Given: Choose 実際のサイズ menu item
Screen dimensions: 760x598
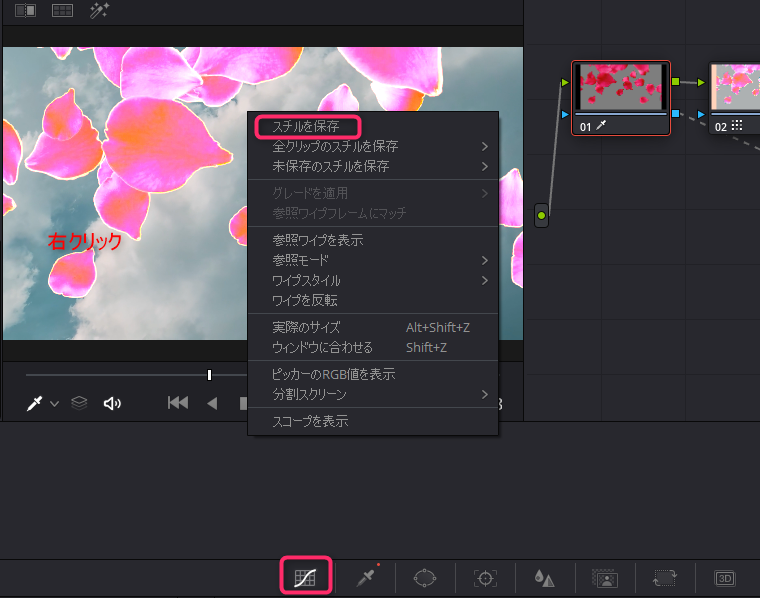Looking at the screenshot, I should click(x=373, y=328).
